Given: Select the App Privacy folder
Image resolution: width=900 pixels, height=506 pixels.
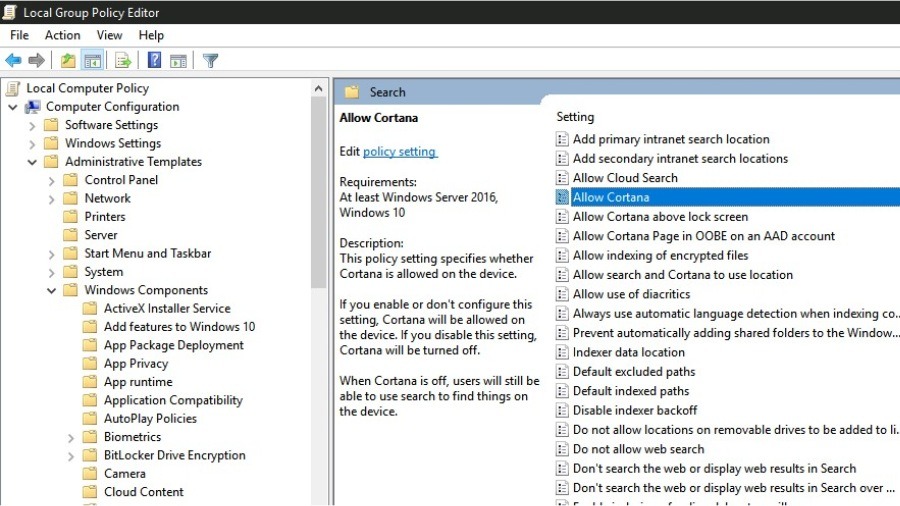Looking at the screenshot, I should tap(136, 364).
